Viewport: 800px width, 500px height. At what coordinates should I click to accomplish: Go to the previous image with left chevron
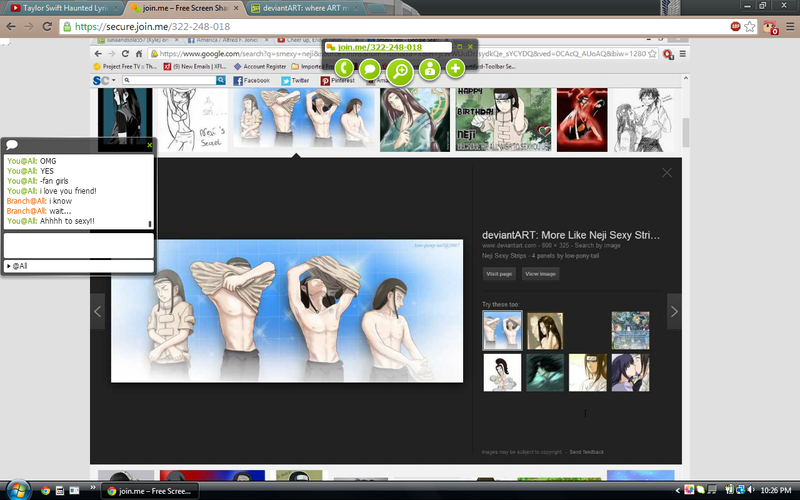click(97, 311)
